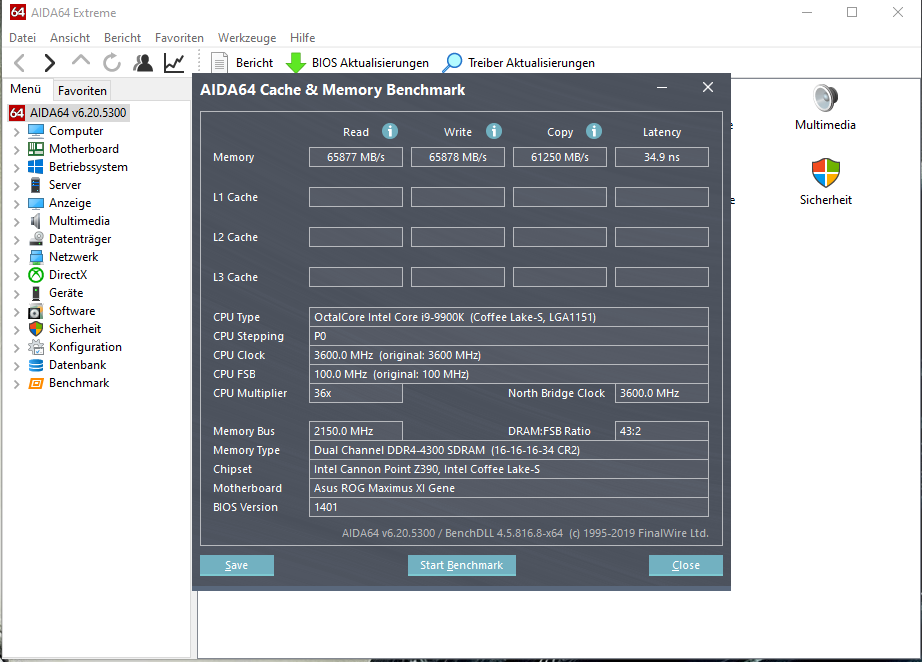The height and width of the screenshot is (662, 922).
Task: Close the benchmark dialog with X
Action: coord(708,88)
